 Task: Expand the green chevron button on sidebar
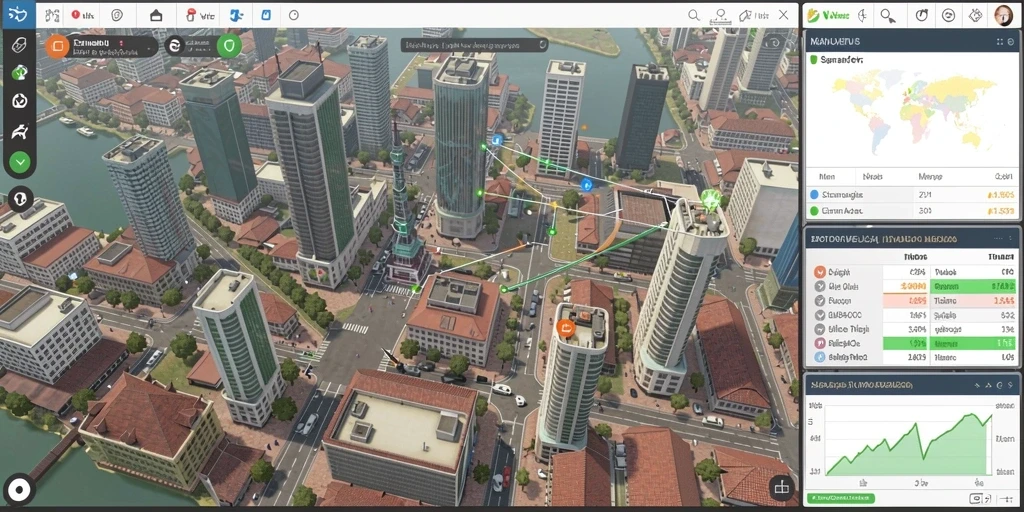(x=20, y=161)
